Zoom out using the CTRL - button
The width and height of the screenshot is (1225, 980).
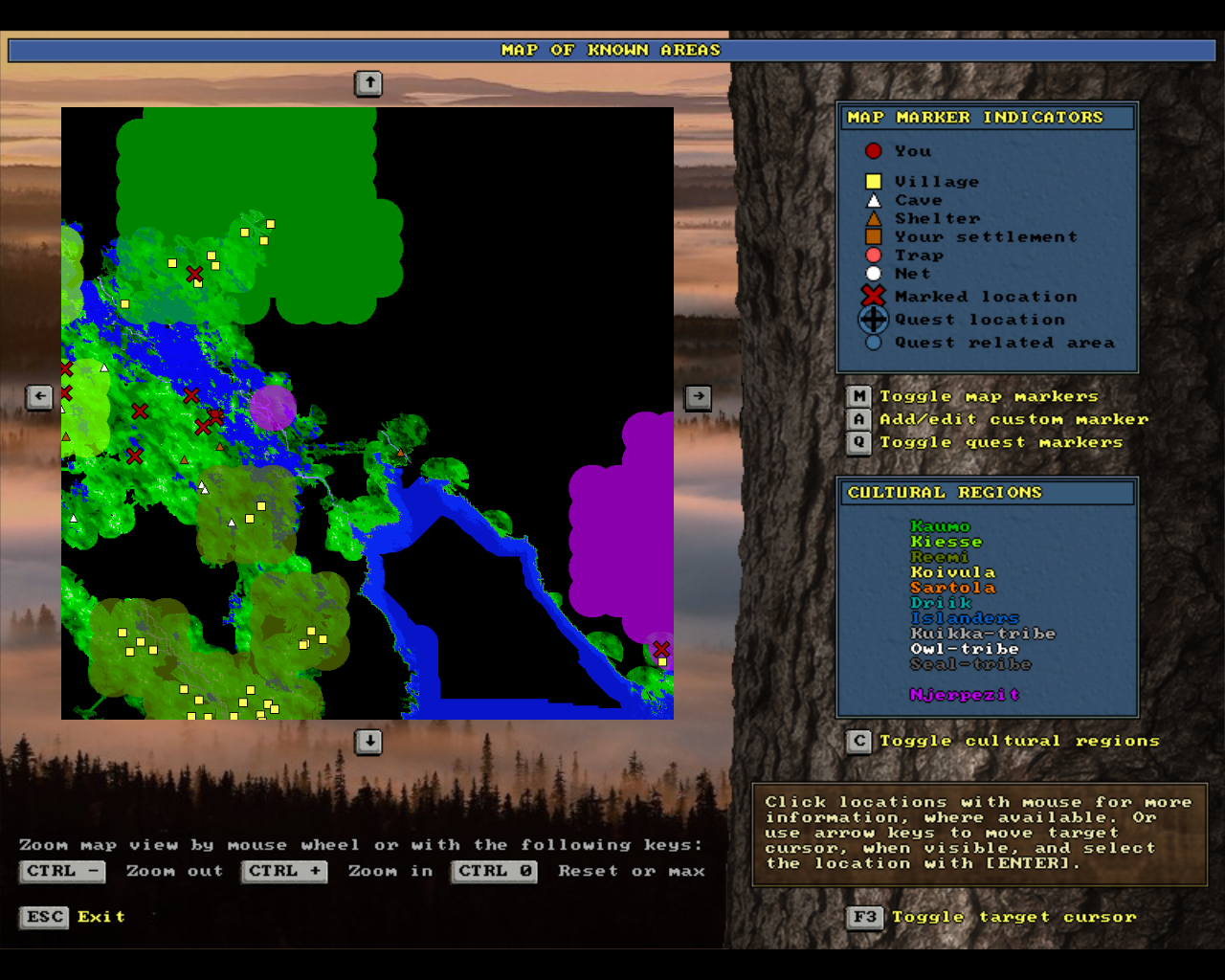tap(64, 871)
